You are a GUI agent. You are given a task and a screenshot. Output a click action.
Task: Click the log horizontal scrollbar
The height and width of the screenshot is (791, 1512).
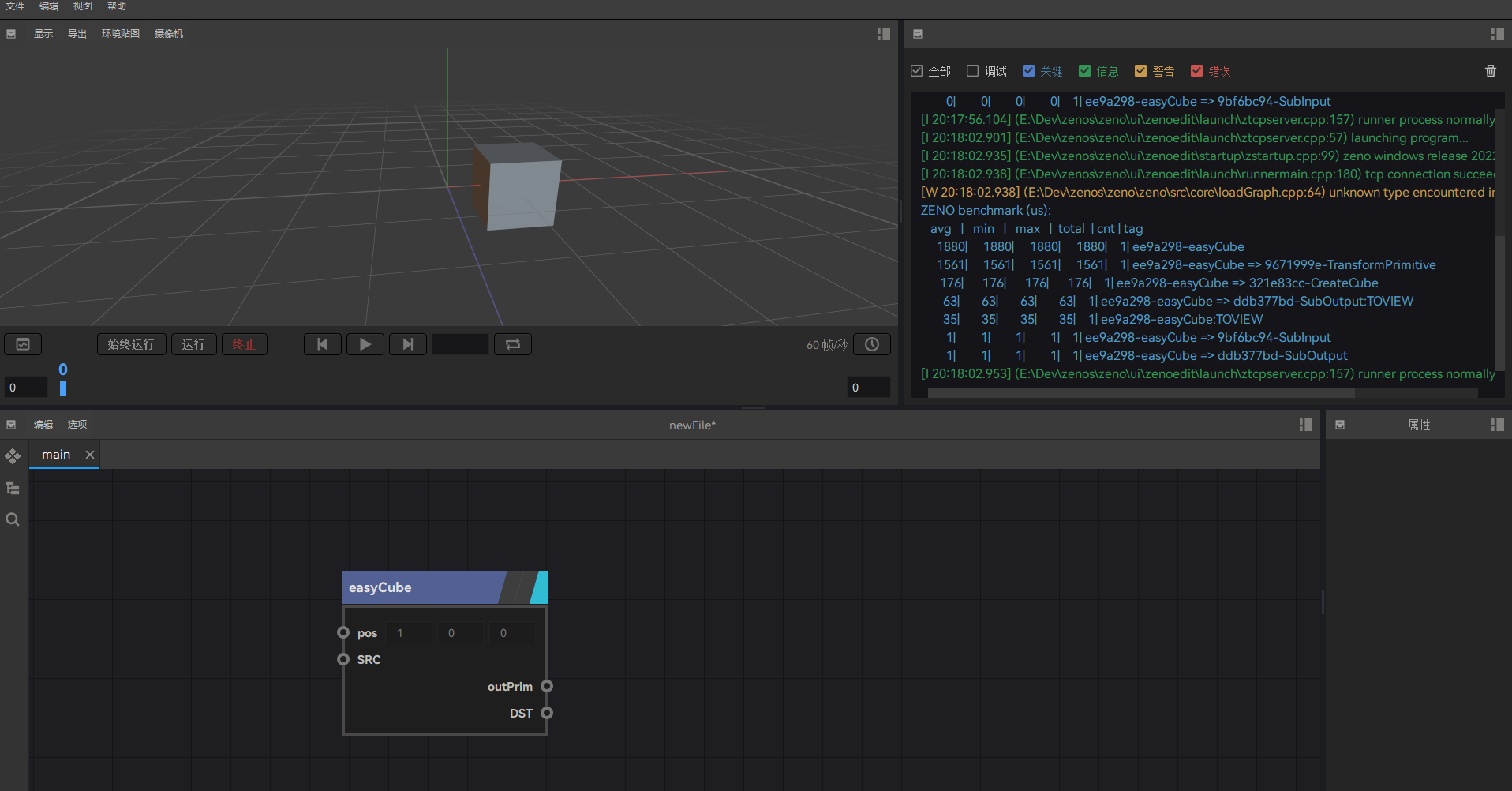click(1141, 392)
